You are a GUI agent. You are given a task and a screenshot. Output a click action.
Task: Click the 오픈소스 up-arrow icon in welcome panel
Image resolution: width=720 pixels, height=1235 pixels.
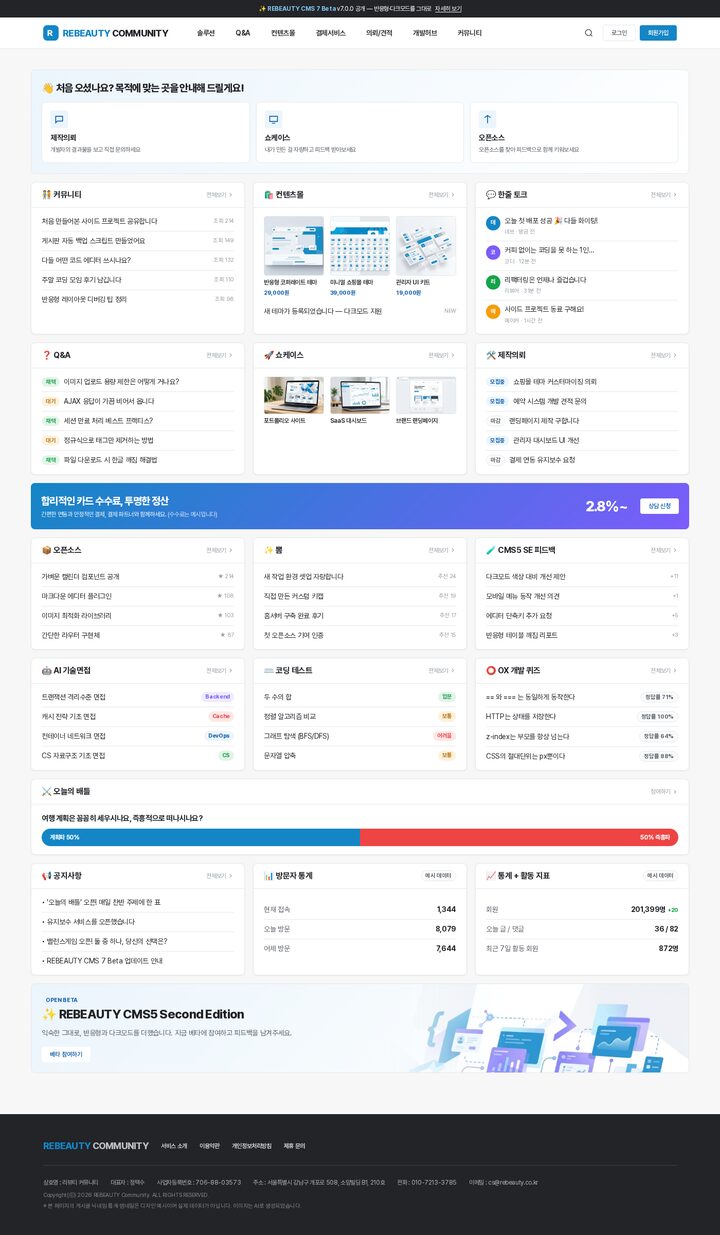[x=487, y=118]
